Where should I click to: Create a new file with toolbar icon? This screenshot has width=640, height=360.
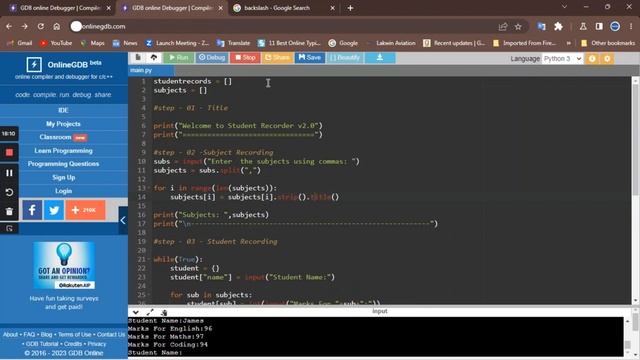(x=138, y=58)
